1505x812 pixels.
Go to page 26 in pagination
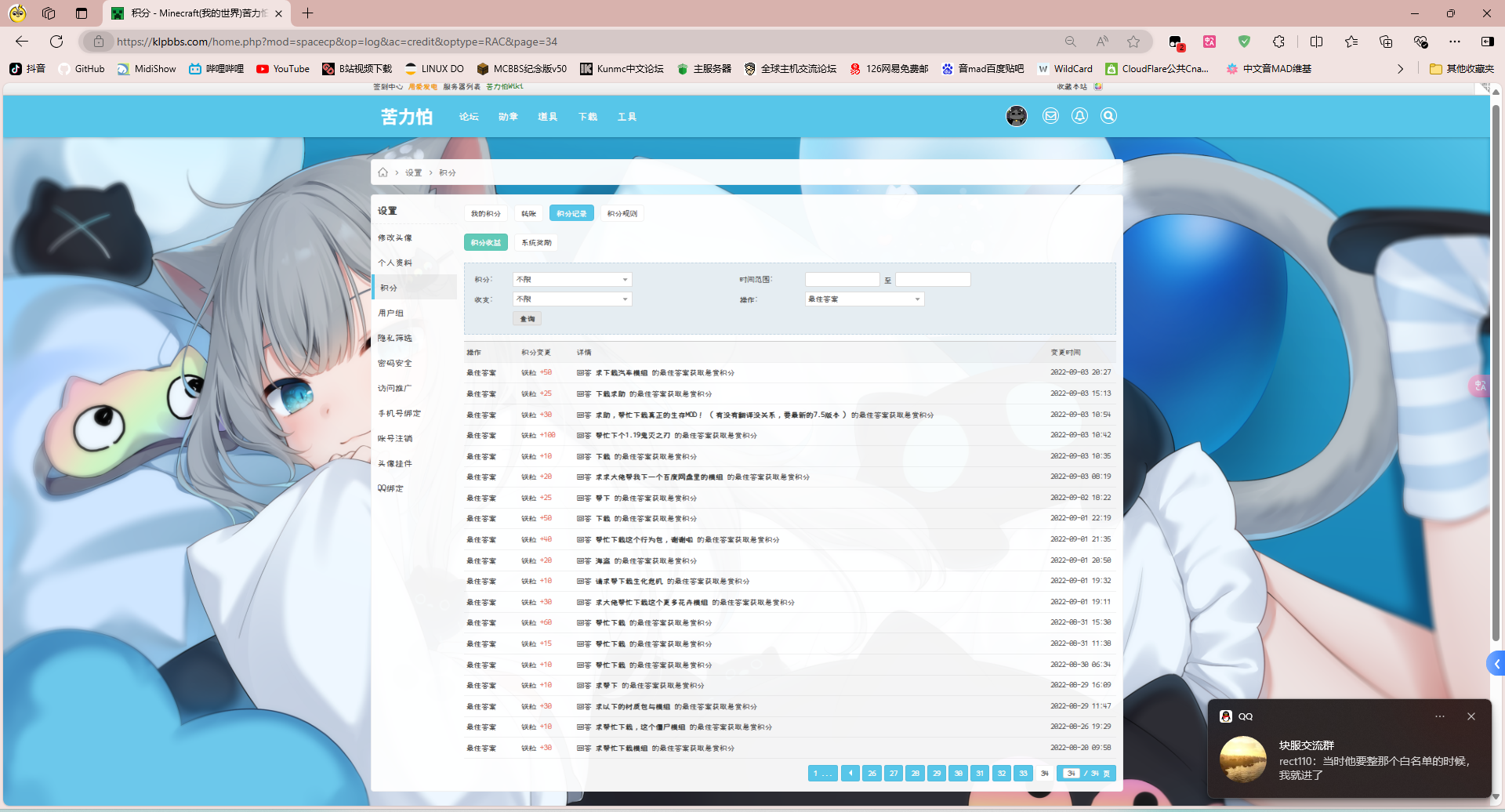point(872,774)
